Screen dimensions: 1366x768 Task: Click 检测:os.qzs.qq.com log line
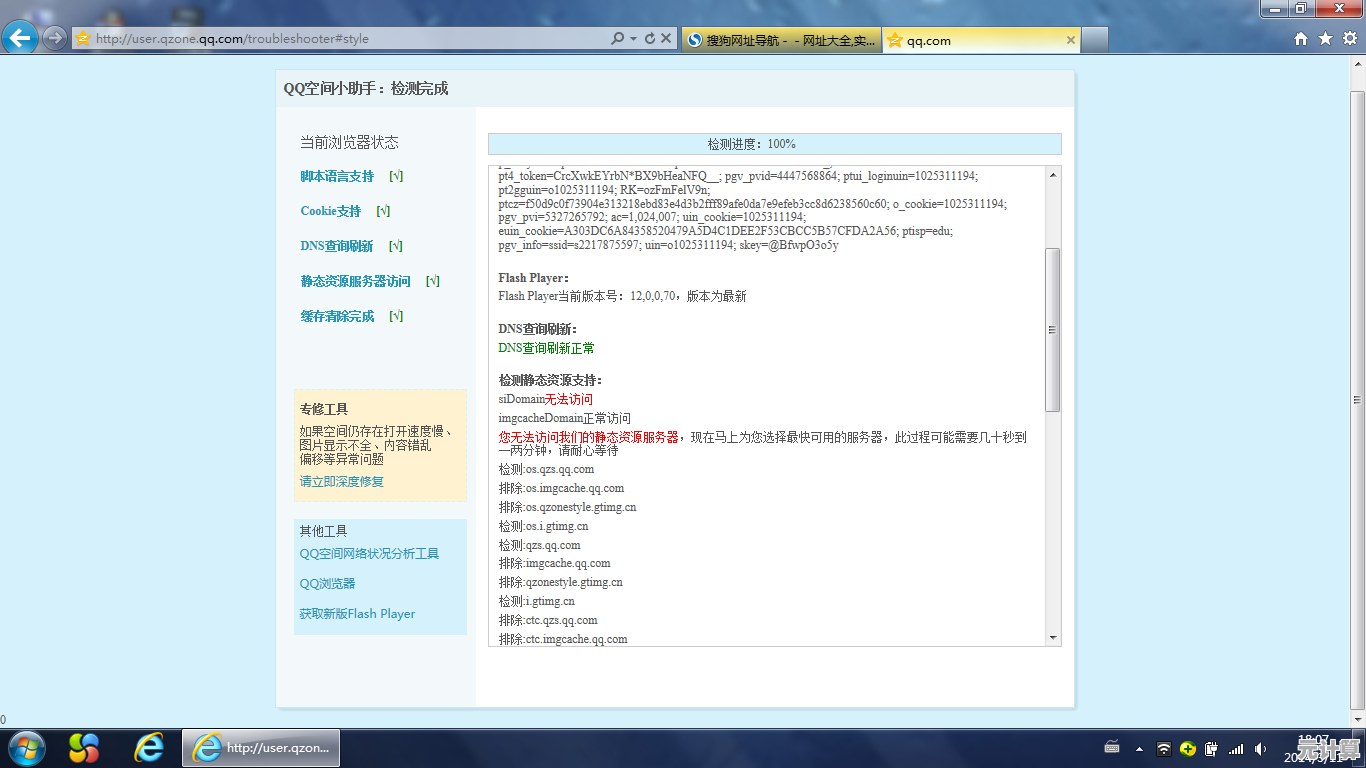pos(546,469)
